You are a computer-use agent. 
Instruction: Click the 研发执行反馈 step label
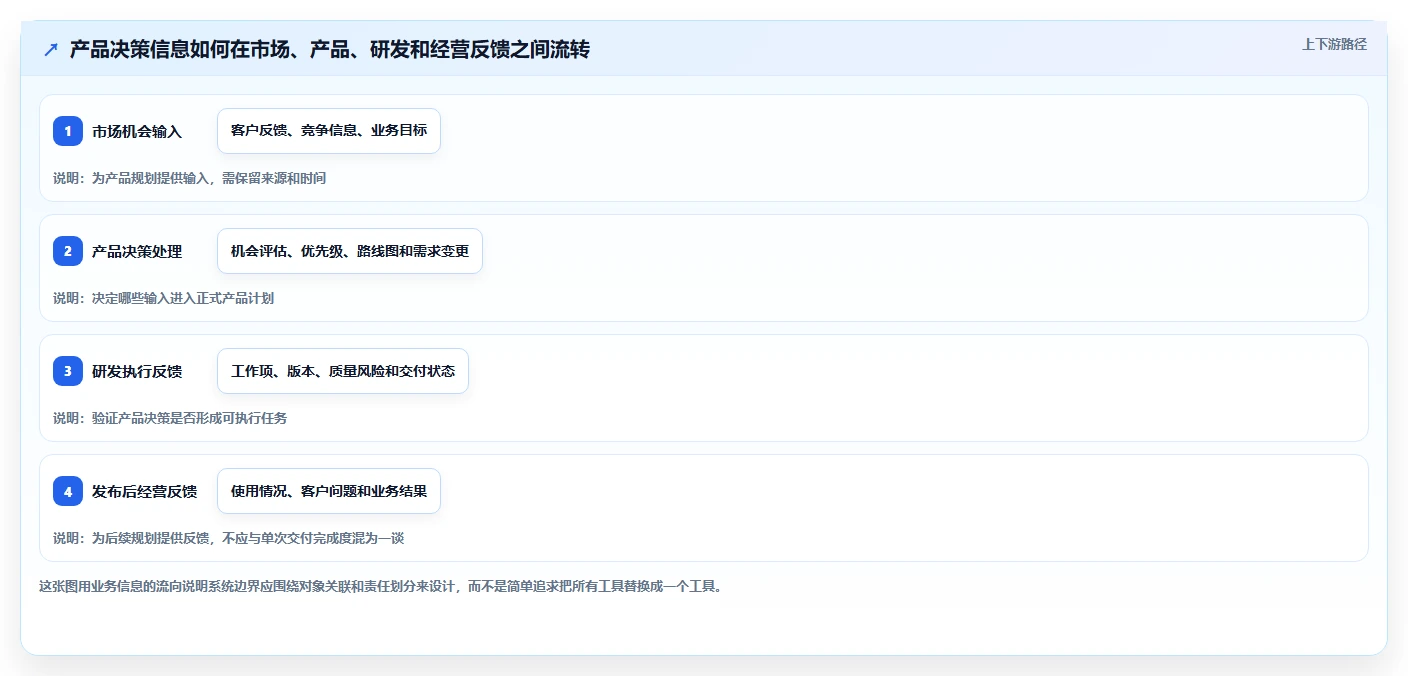tap(137, 371)
